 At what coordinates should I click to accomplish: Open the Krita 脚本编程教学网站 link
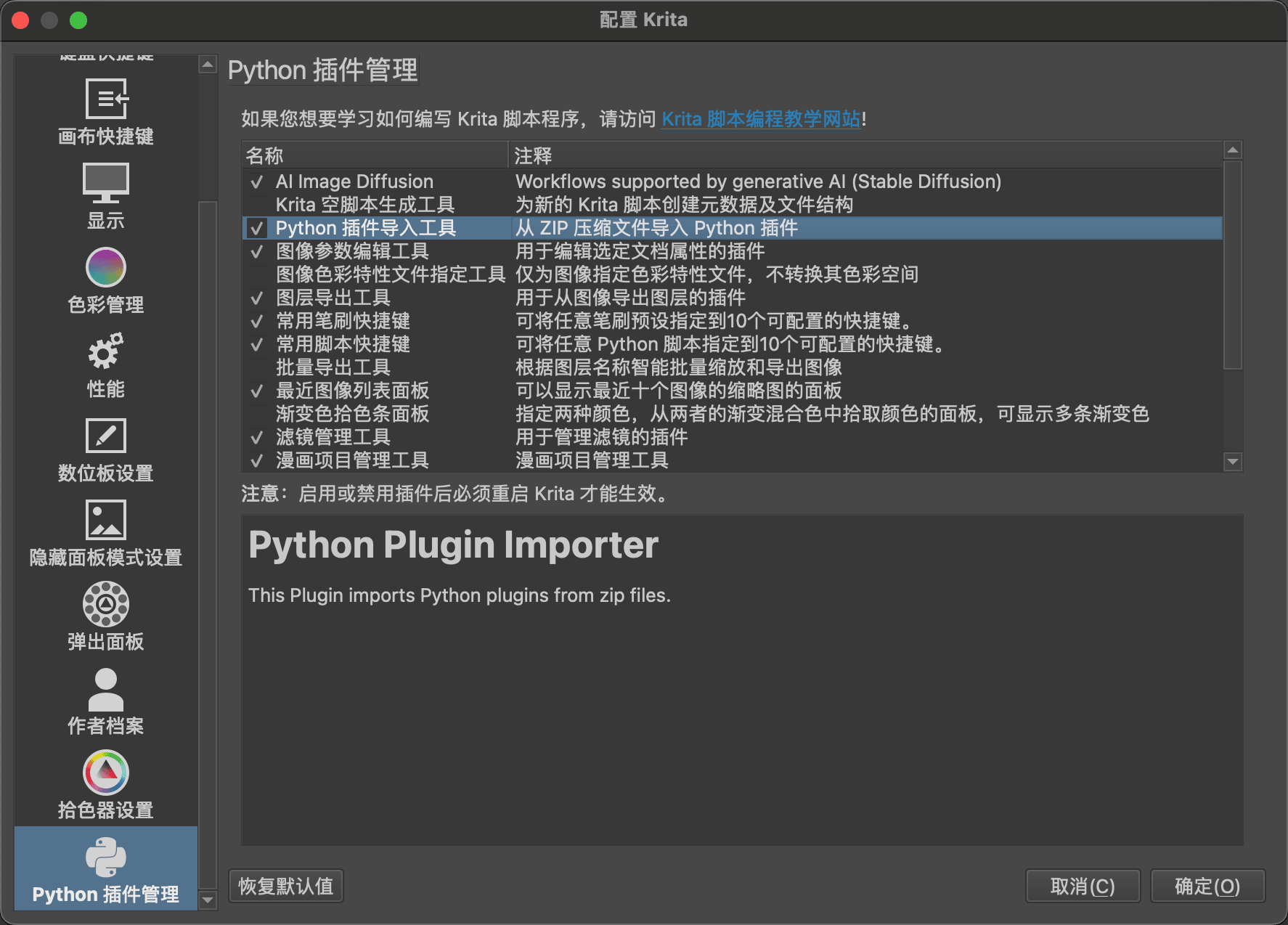click(760, 119)
